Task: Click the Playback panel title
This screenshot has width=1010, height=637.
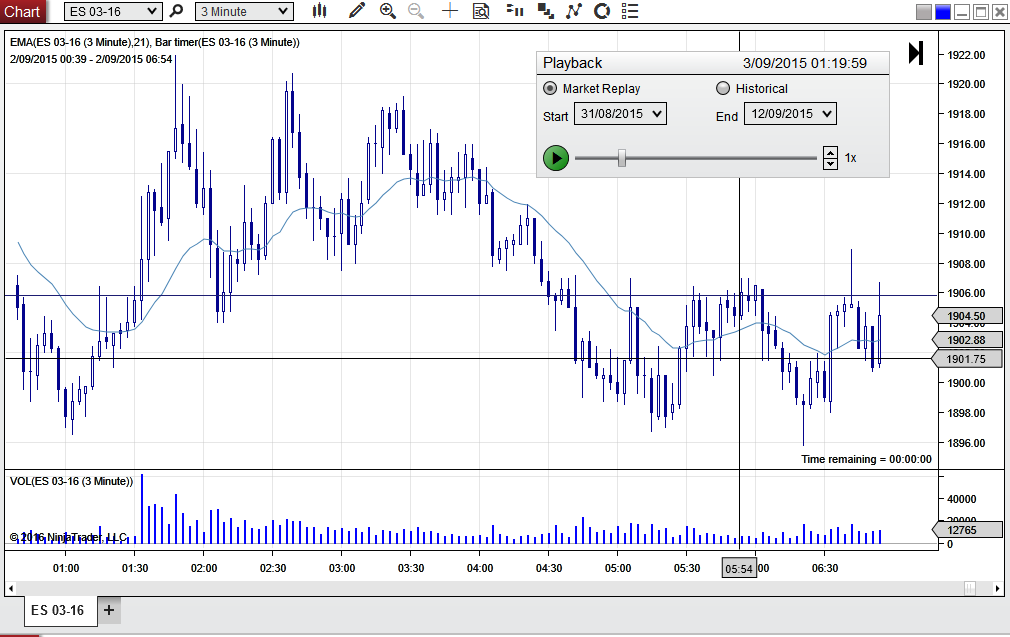Action: (x=573, y=63)
